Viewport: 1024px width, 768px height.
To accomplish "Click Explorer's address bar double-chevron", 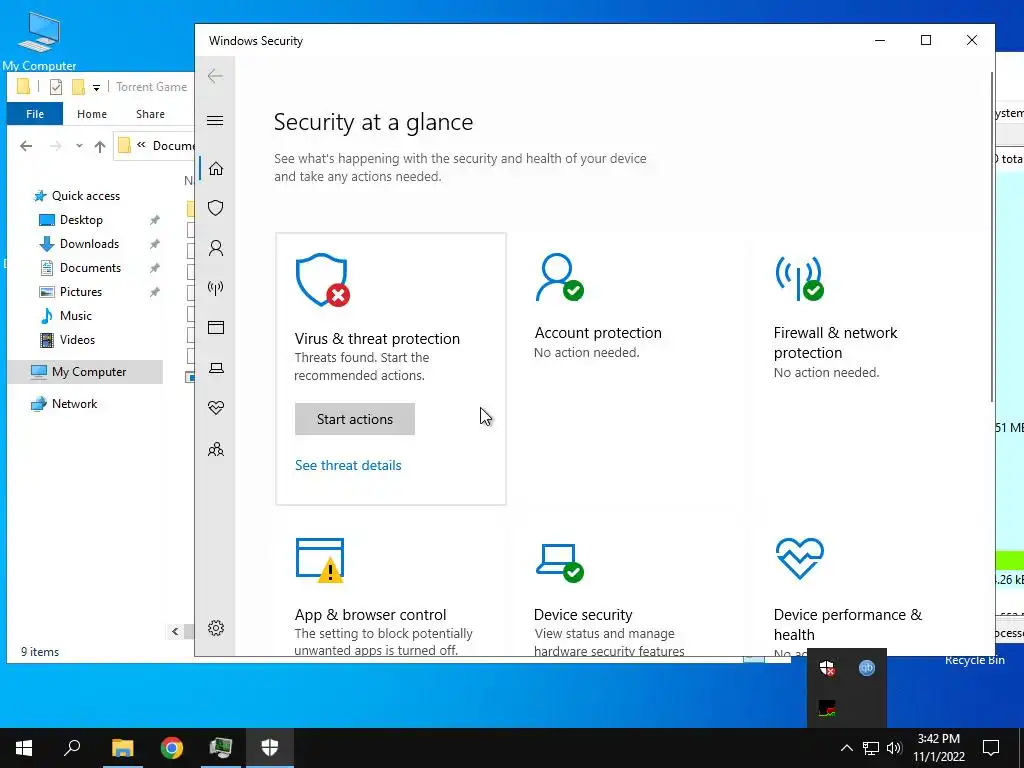I will [141, 145].
